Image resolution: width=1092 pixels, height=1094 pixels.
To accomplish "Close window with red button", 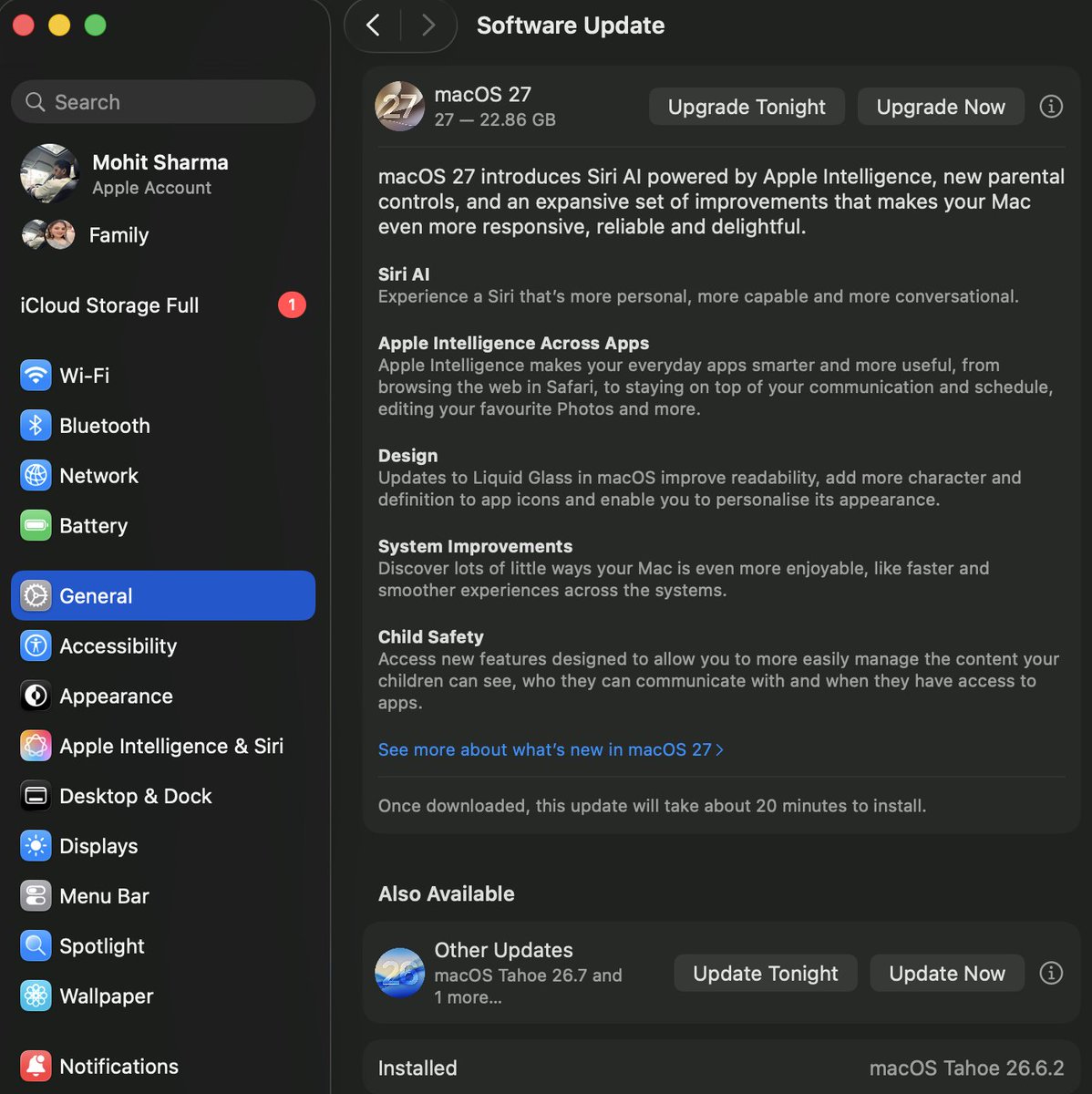I will pyautogui.click(x=24, y=26).
